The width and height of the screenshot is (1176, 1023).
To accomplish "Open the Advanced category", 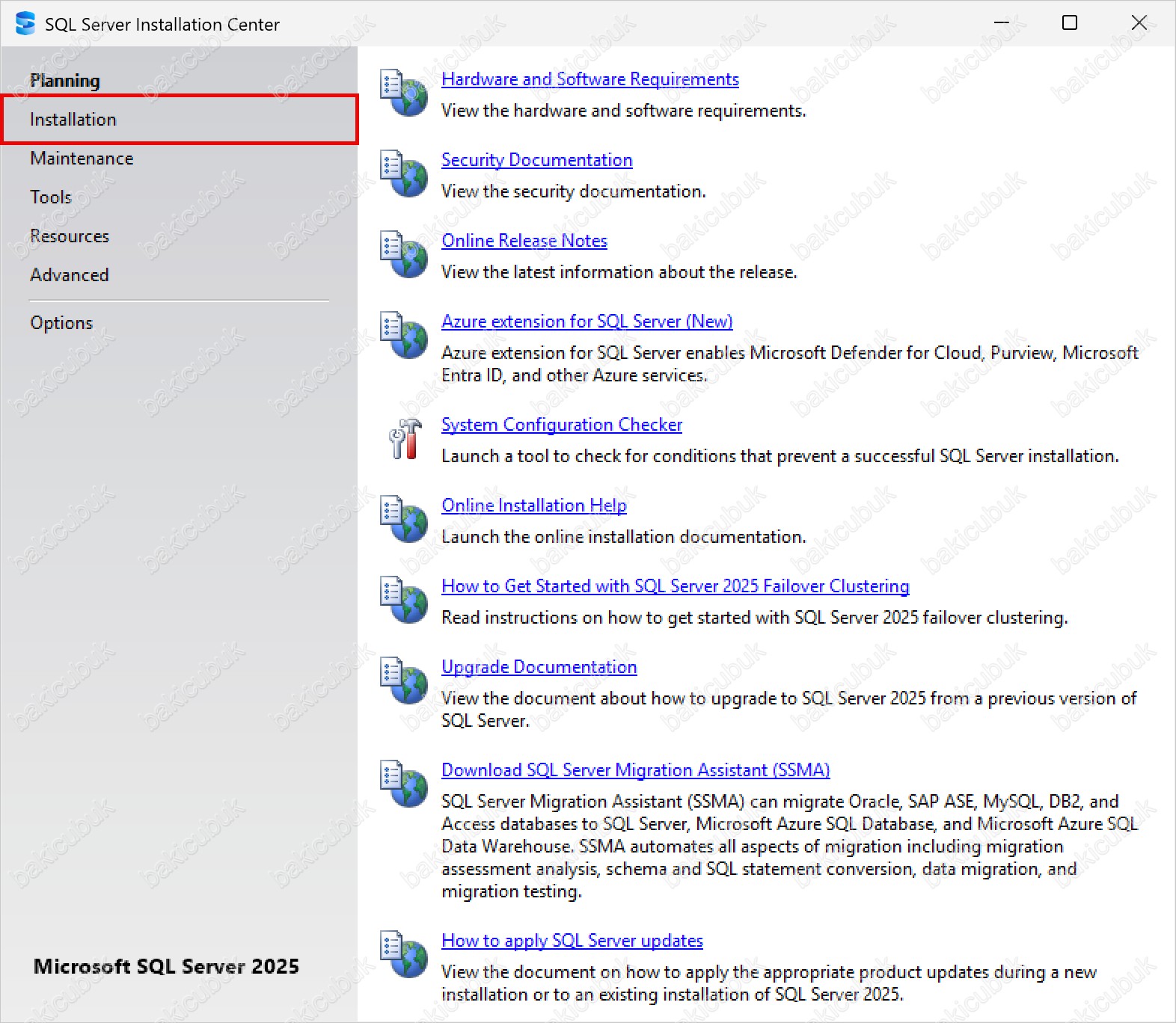I will pos(70,275).
